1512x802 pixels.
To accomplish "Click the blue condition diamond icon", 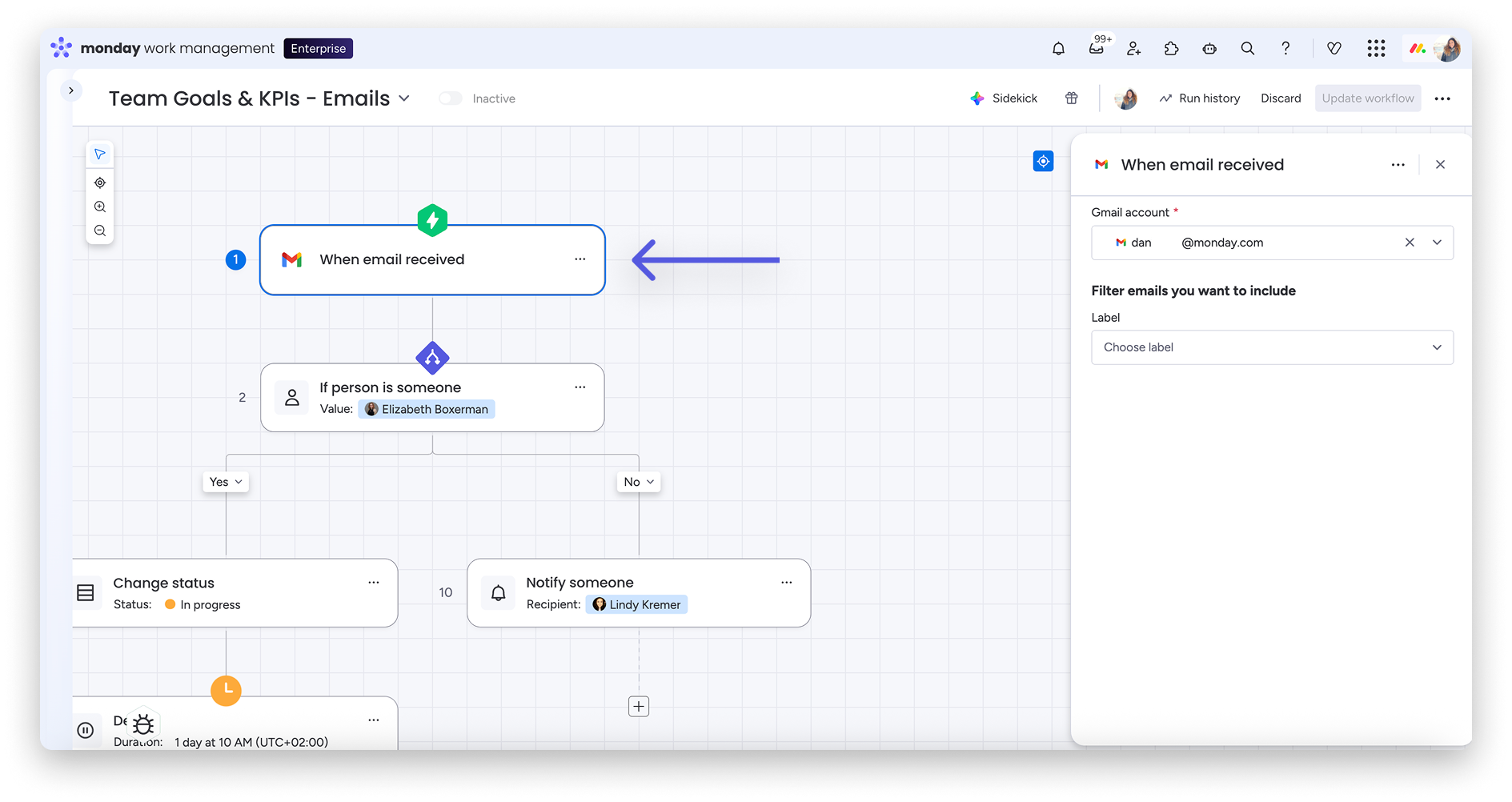I will point(432,358).
